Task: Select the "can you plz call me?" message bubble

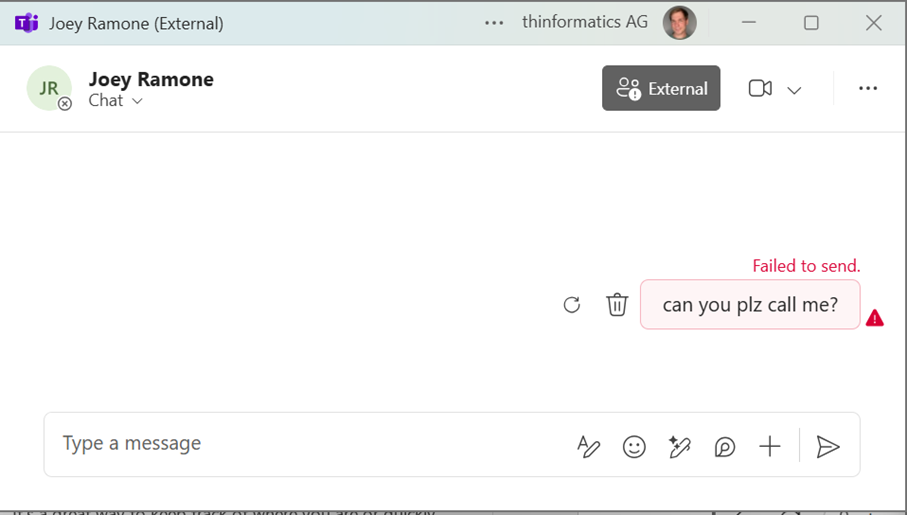Action: pyautogui.click(x=750, y=304)
